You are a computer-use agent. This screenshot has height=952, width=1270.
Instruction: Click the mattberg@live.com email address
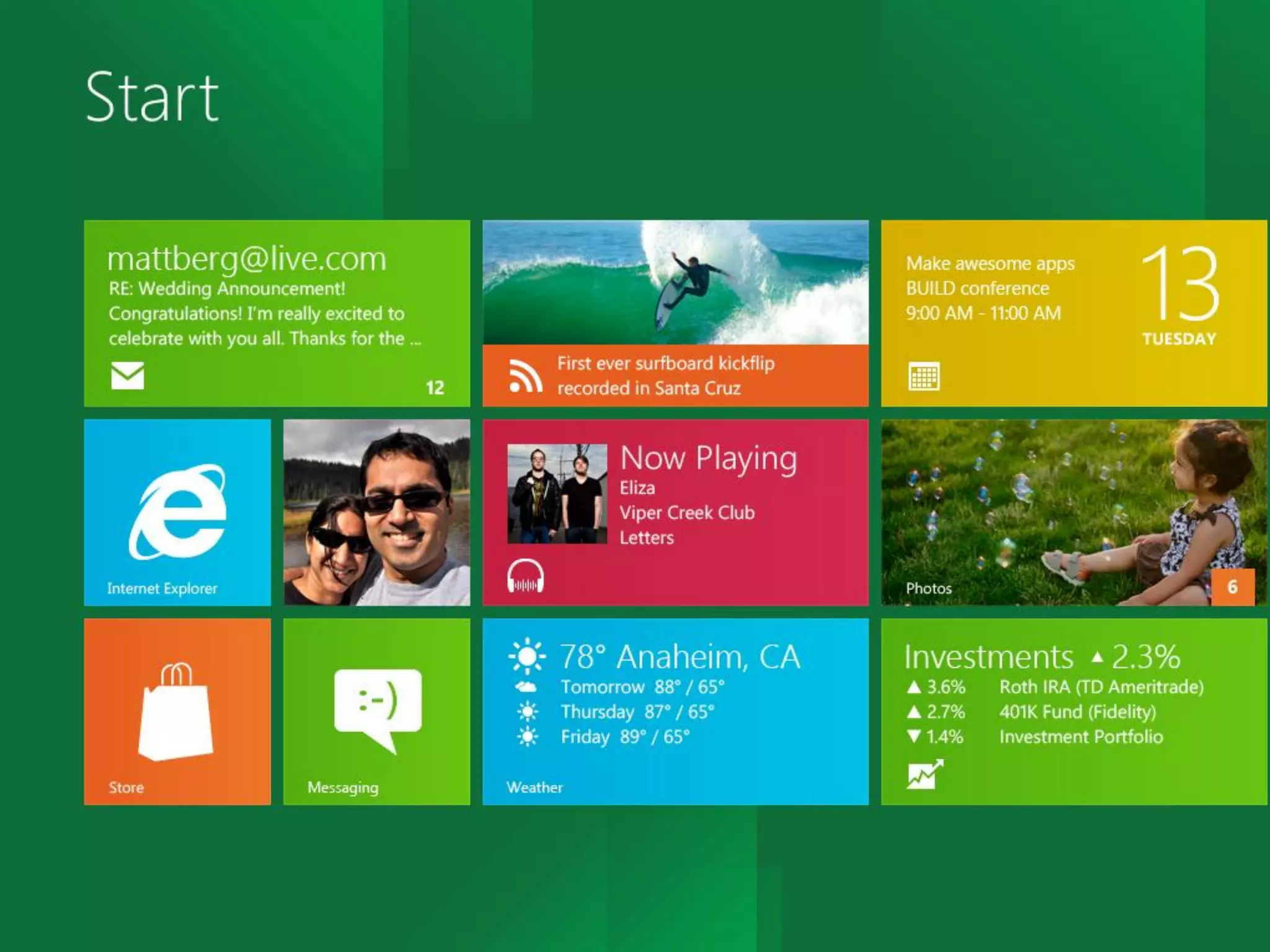pos(247,259)
